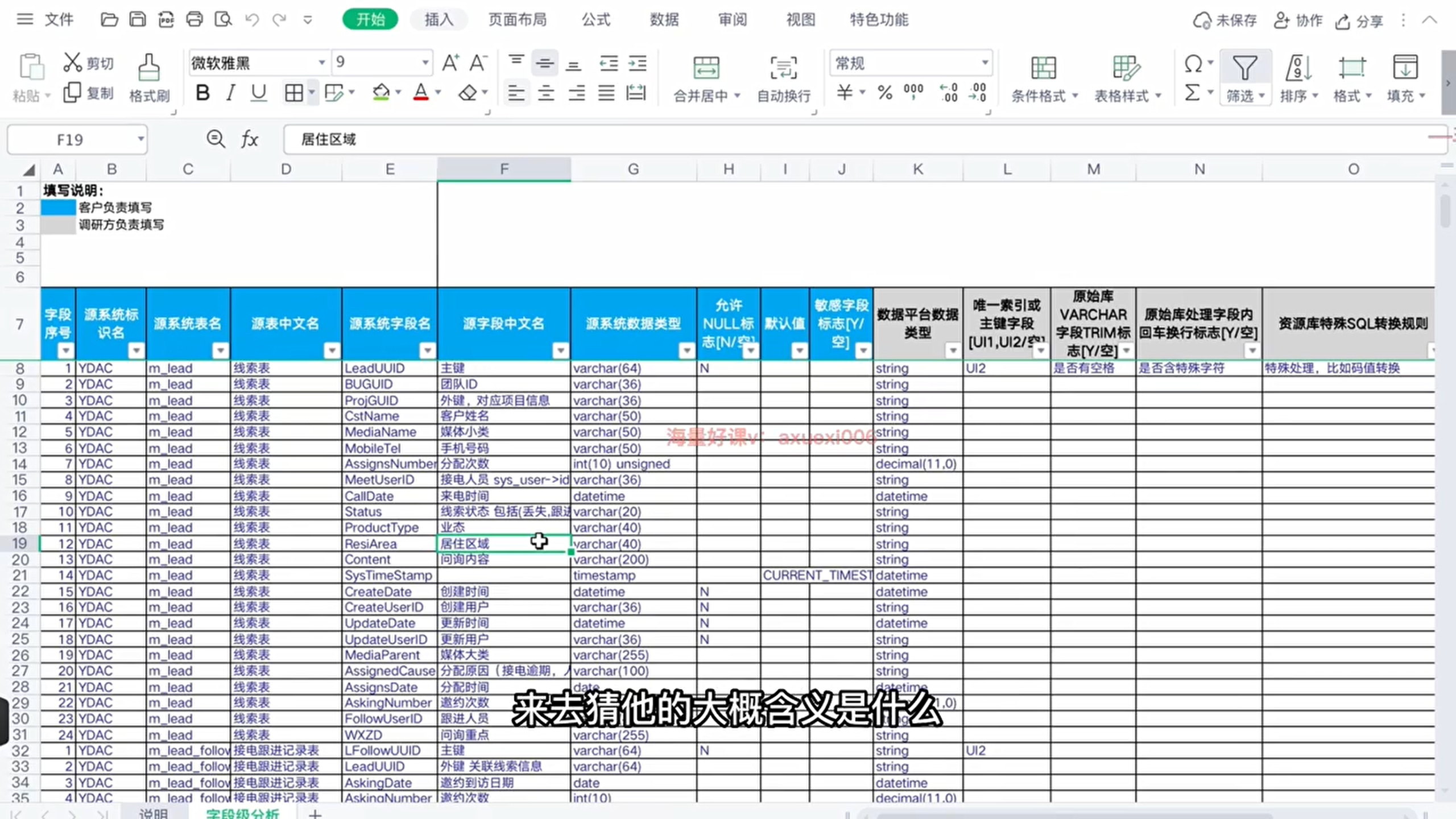Click the save icon in quick toolbar

[x=137, y=20]
